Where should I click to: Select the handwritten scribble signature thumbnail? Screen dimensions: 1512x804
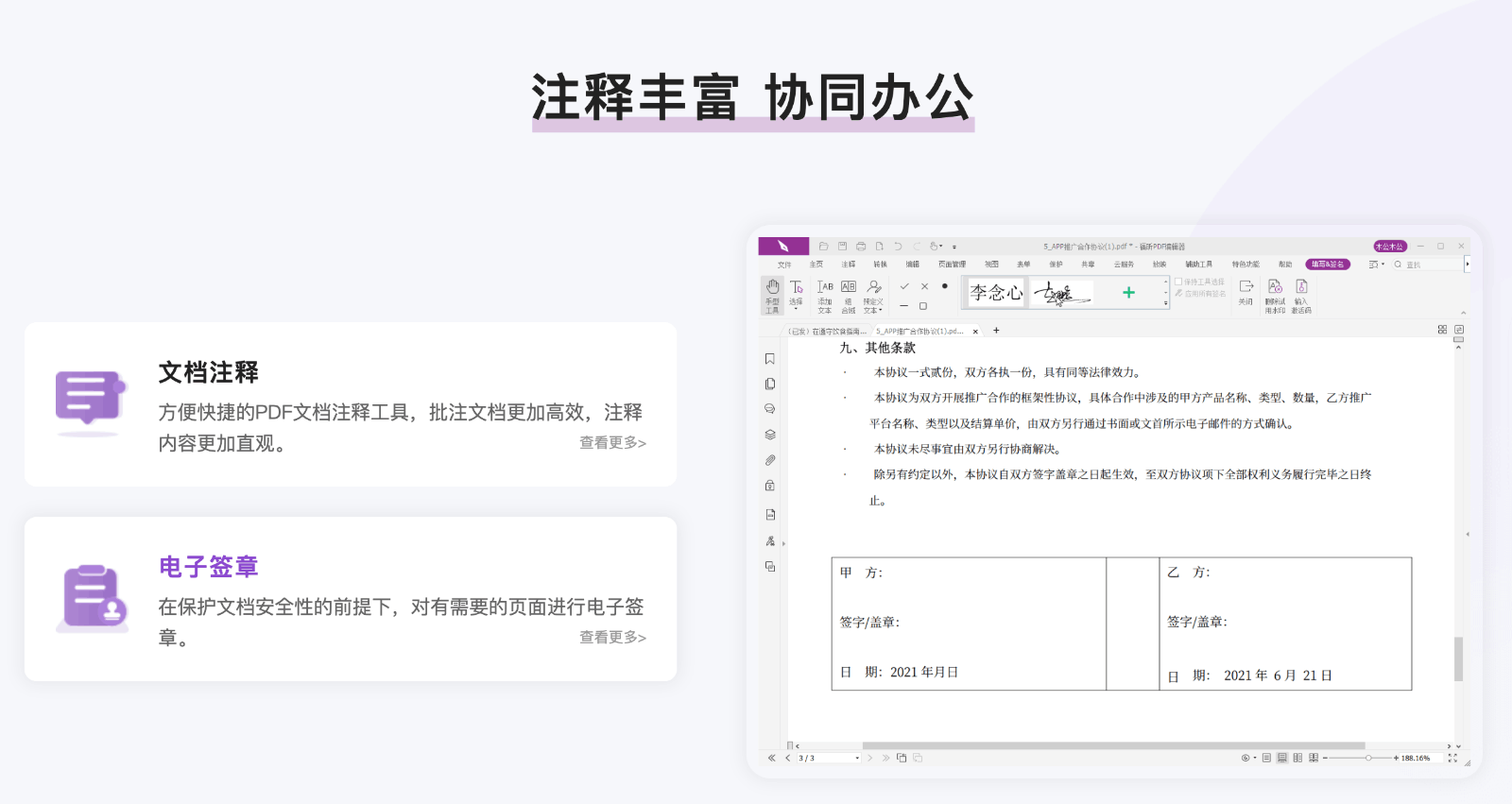(x=1062, y=293)
